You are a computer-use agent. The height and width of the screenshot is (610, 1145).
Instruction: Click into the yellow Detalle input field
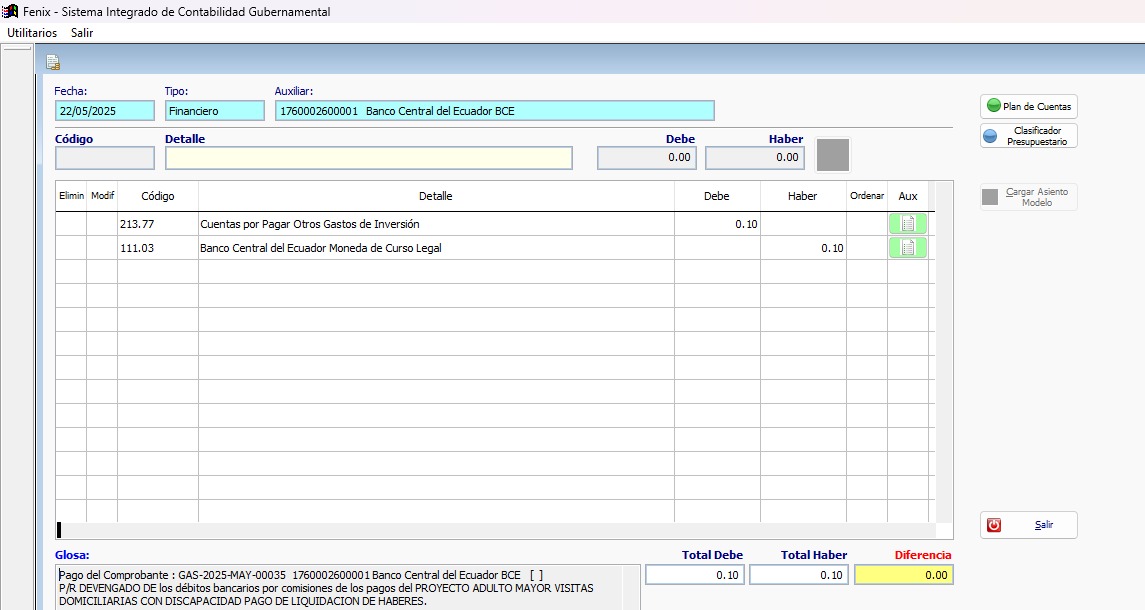coord(368,158)
